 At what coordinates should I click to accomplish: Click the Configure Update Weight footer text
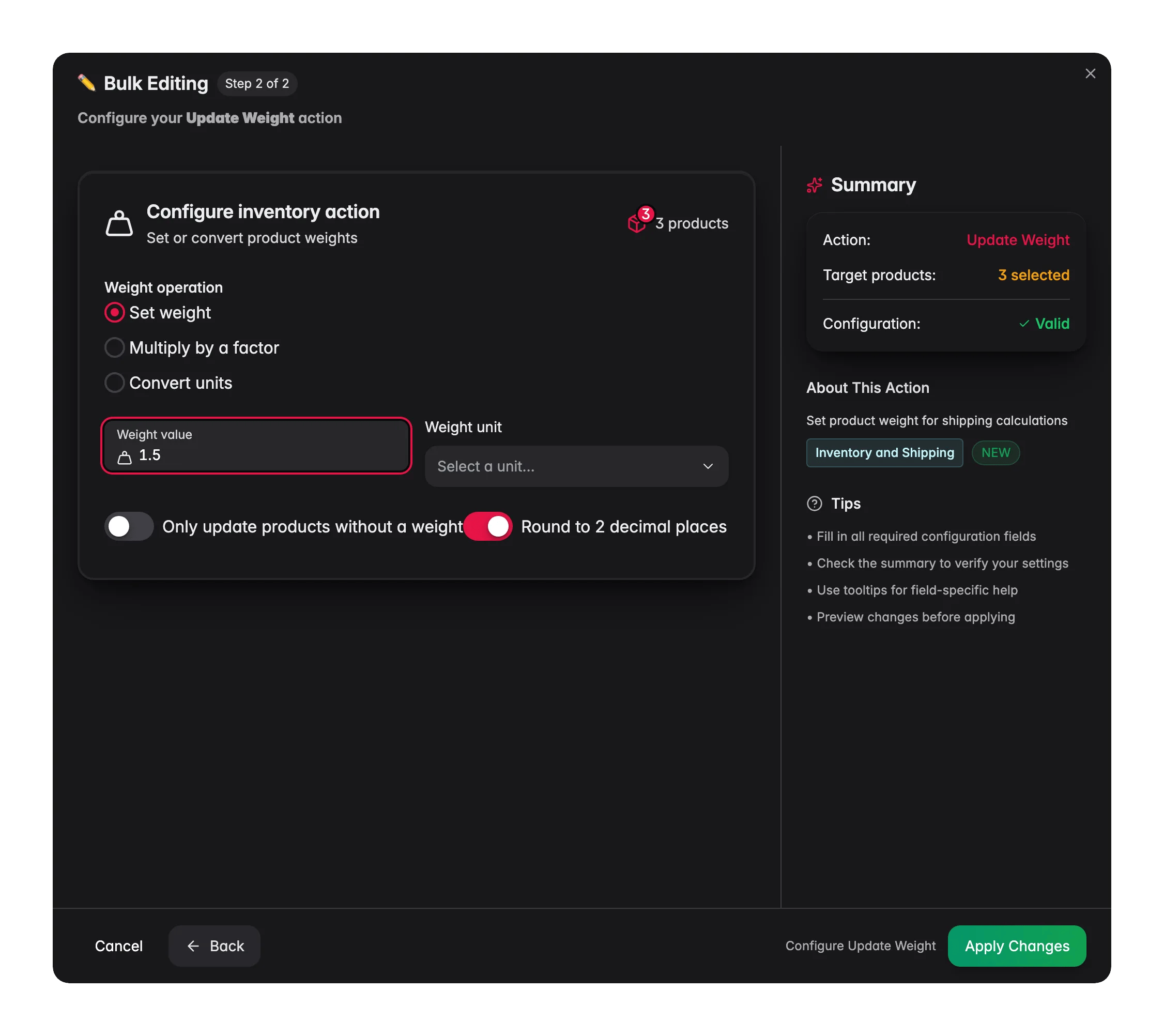click(x=860, y=946)
